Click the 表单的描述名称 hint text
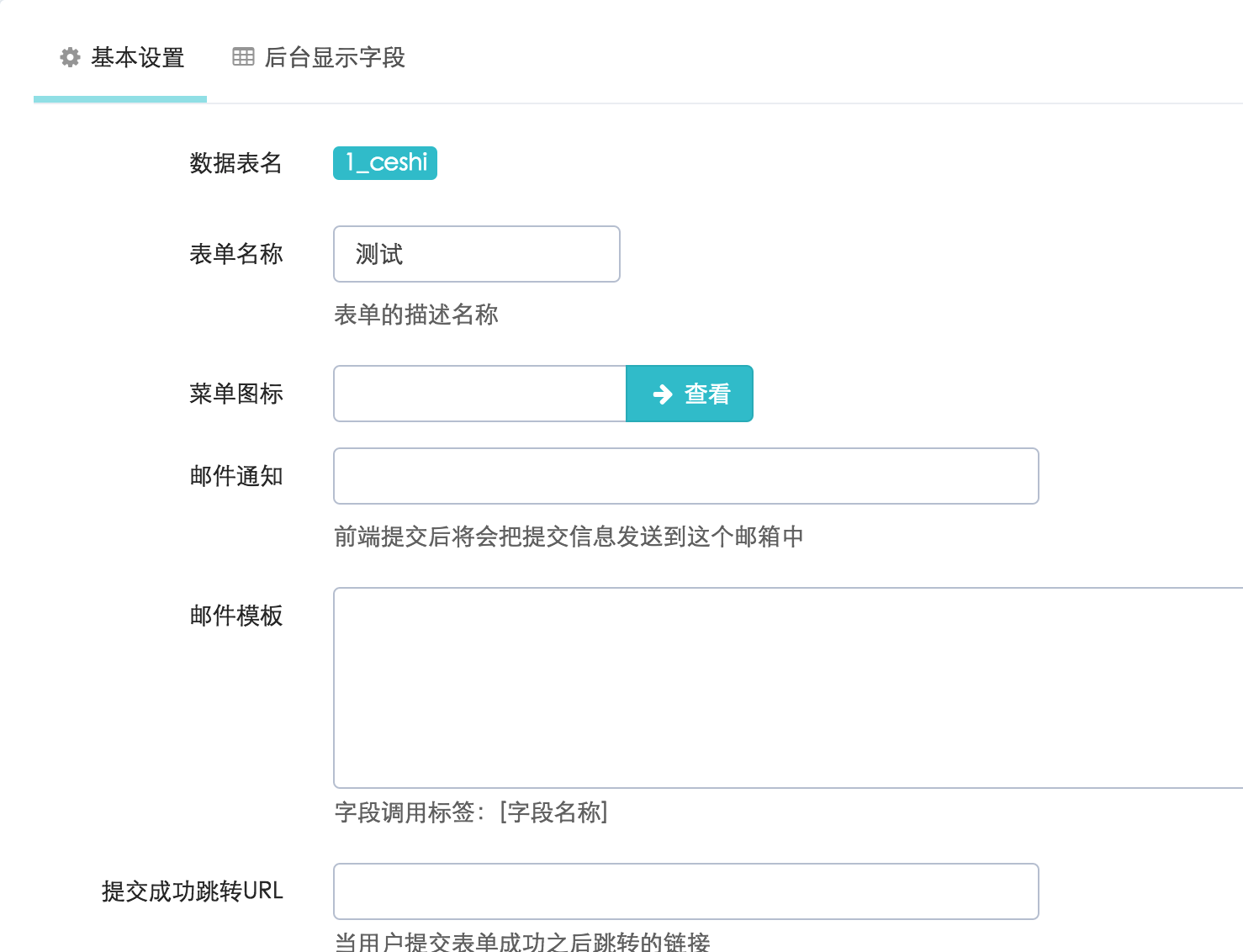The height and width of the screenshot is (952, 1243). (x=415, y=315)
